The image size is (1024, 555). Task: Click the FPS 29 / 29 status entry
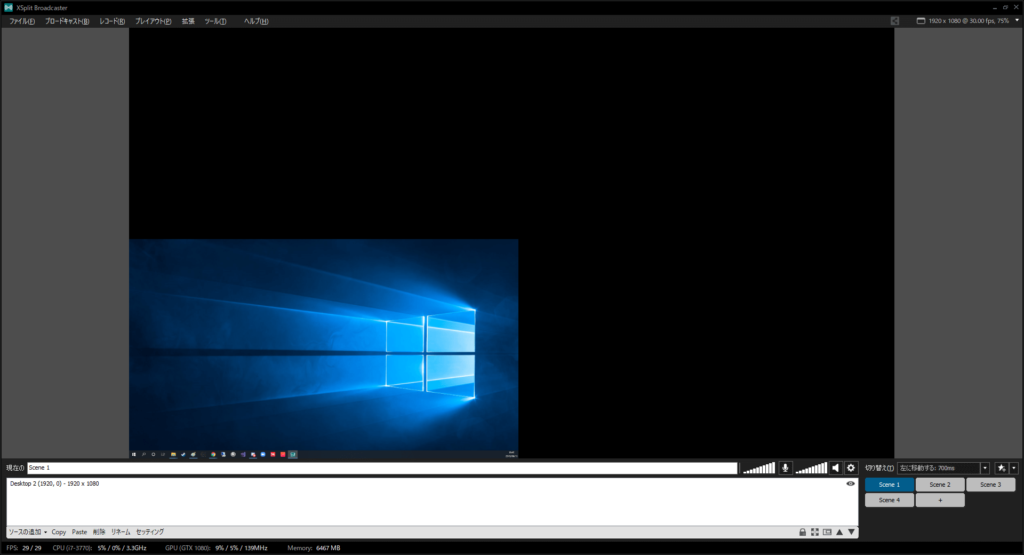(24, 548)
